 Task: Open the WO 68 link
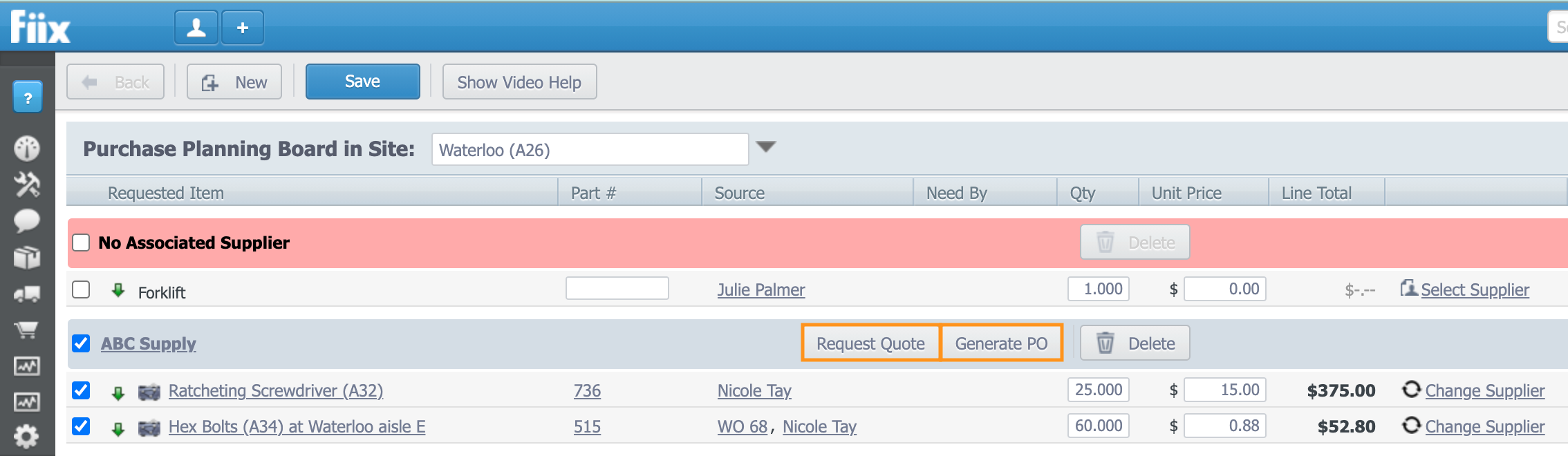coord(743,426)
